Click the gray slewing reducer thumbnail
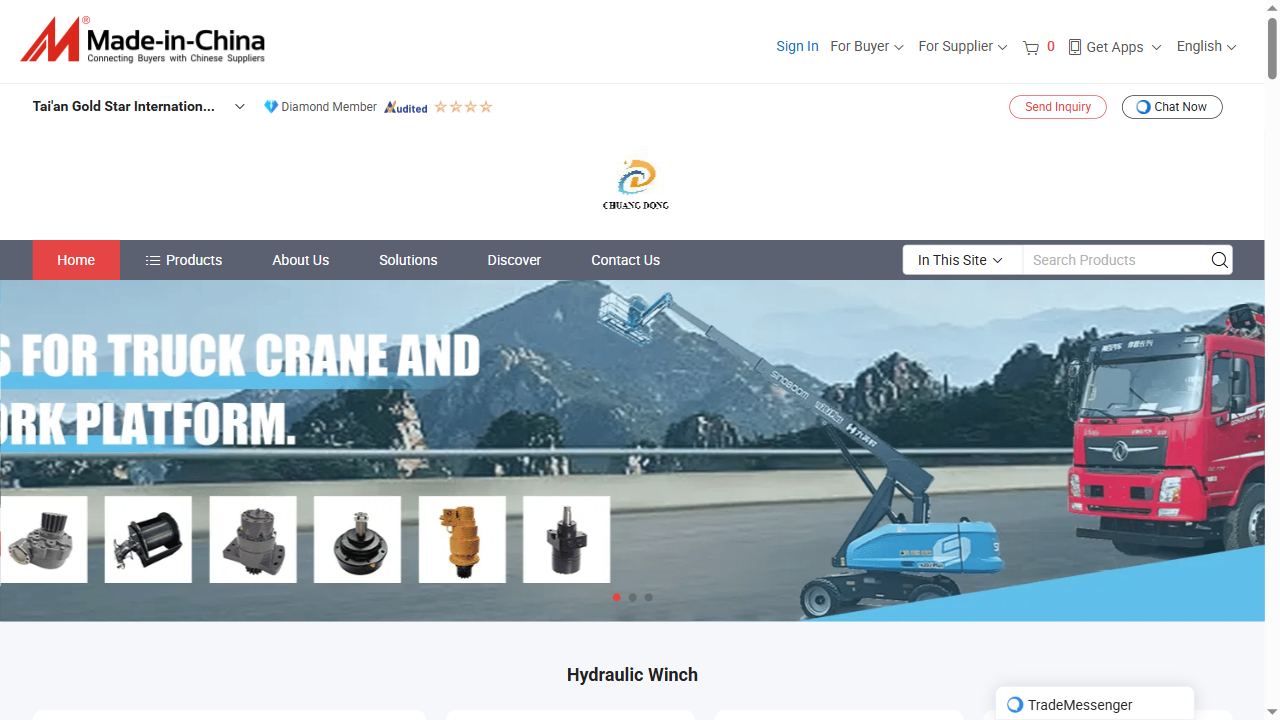This screenshot has height=720, width=1280. tap(253, 540)
